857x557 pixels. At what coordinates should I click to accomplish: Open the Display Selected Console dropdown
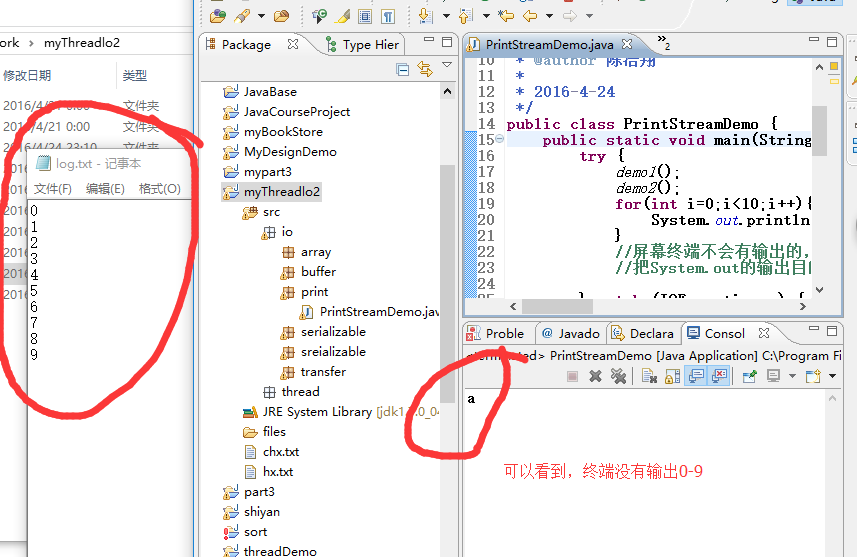(x=793, y=376)
